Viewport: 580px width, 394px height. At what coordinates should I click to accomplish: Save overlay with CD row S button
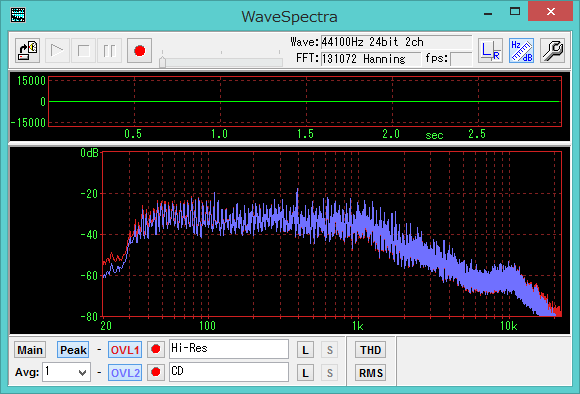point(330,373)
